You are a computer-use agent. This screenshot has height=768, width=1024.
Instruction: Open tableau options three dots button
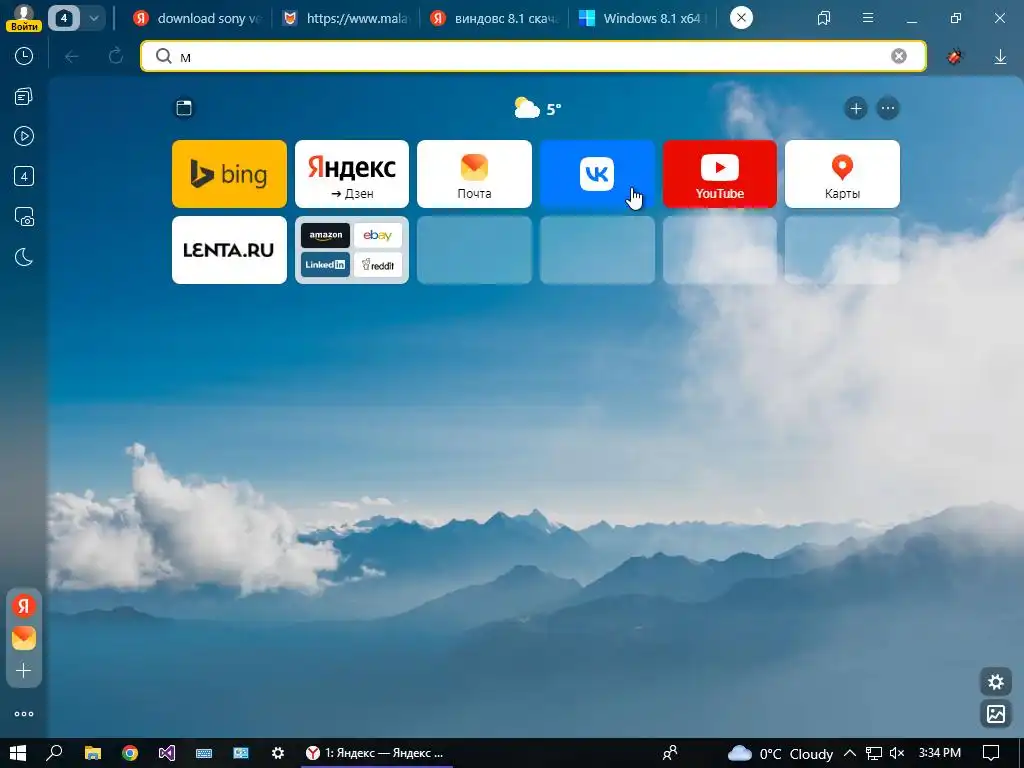[888, 108]
